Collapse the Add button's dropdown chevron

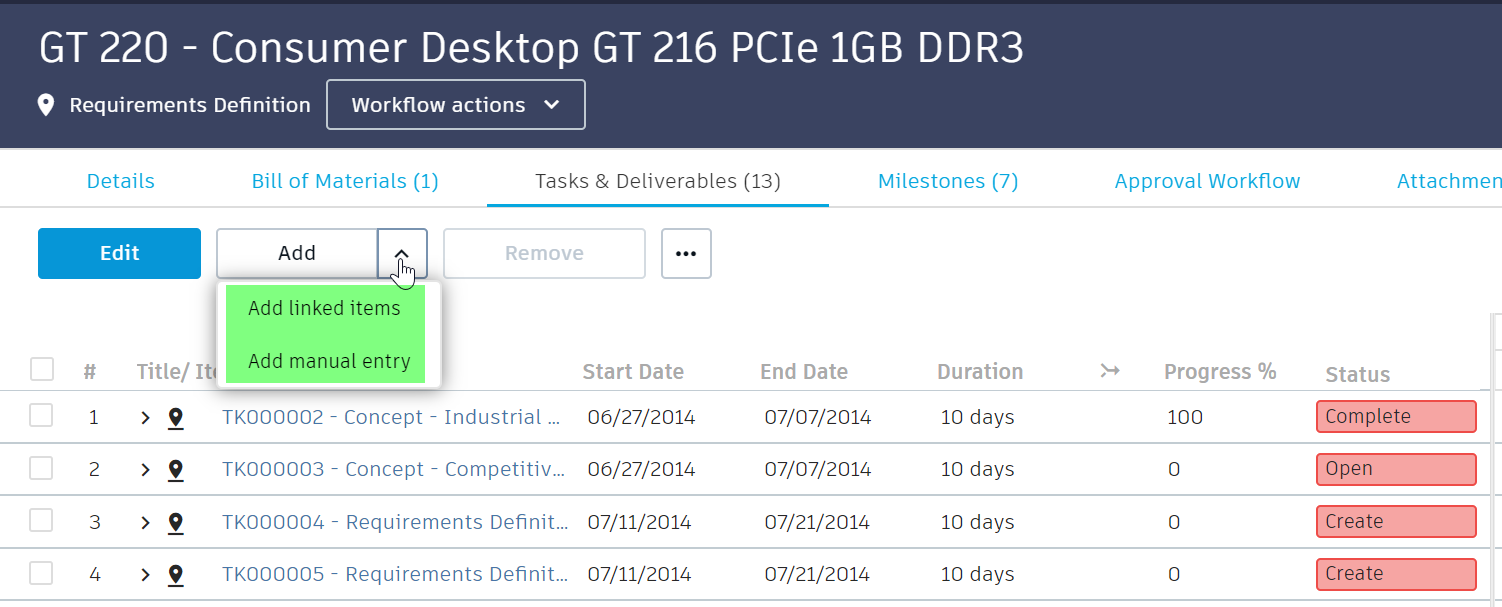click(x=401, y=253)
